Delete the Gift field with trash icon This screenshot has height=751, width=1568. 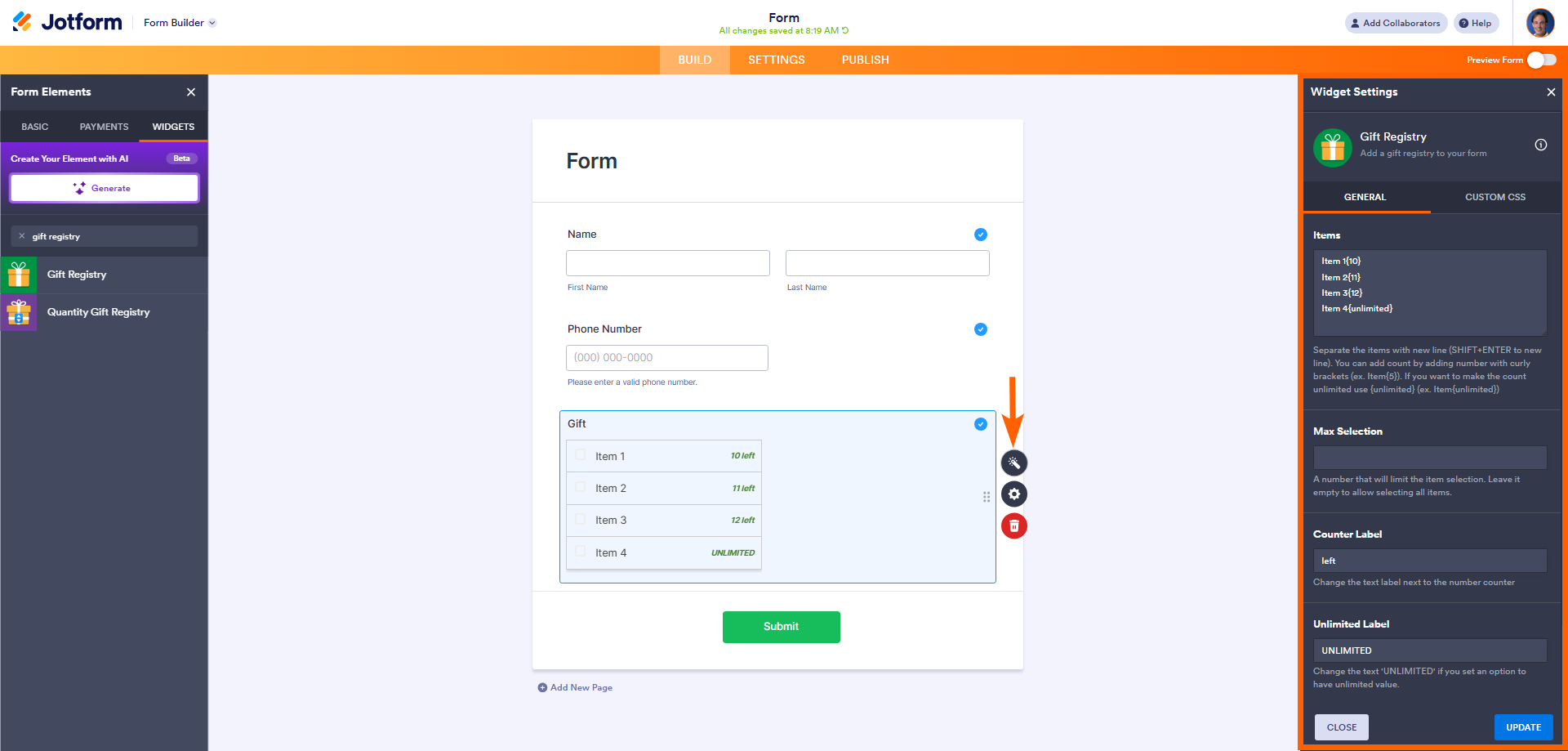tap(1013, 526)
